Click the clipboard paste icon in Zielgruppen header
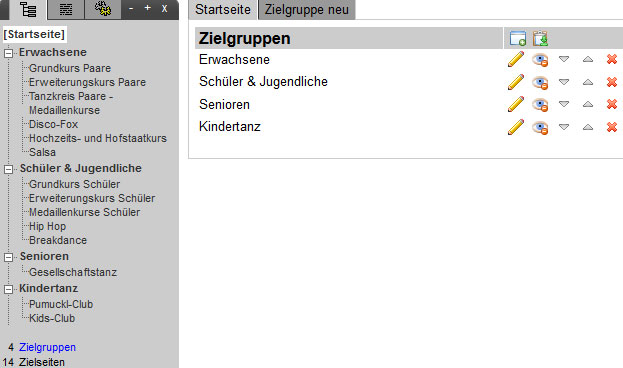The image size is (623, 368). pyautogui.click(x=540, y=39)
